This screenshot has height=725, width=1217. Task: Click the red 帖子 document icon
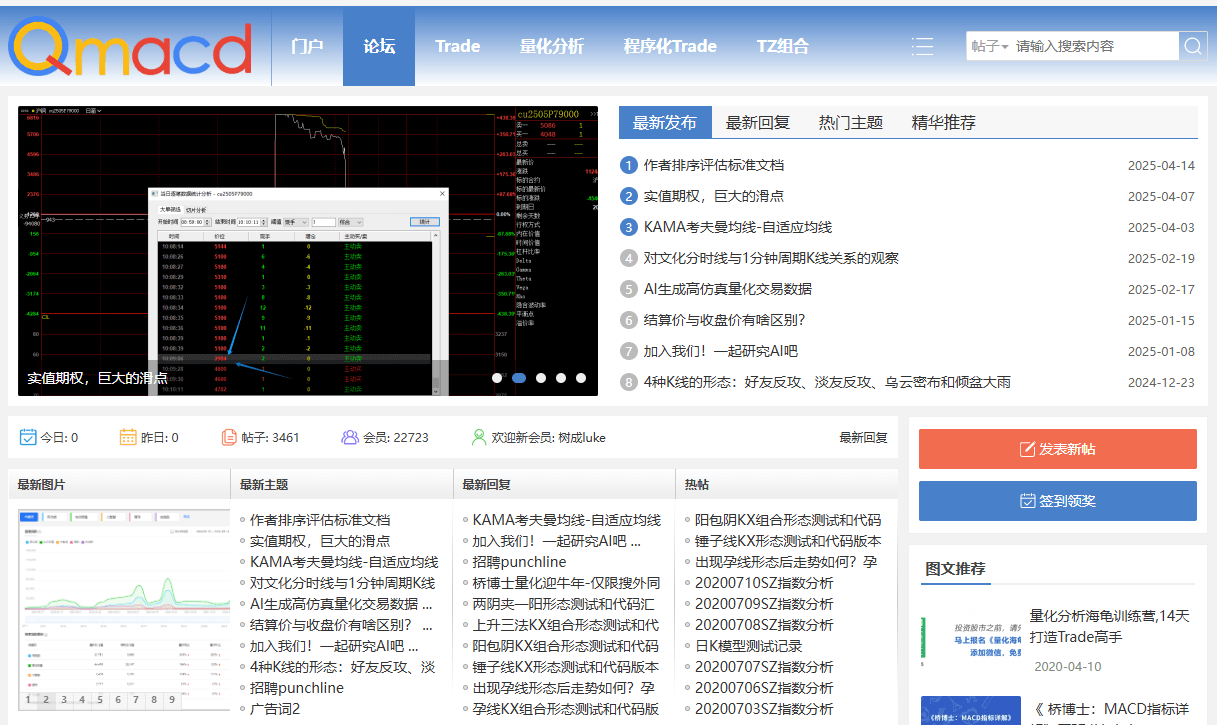(228, 436)
